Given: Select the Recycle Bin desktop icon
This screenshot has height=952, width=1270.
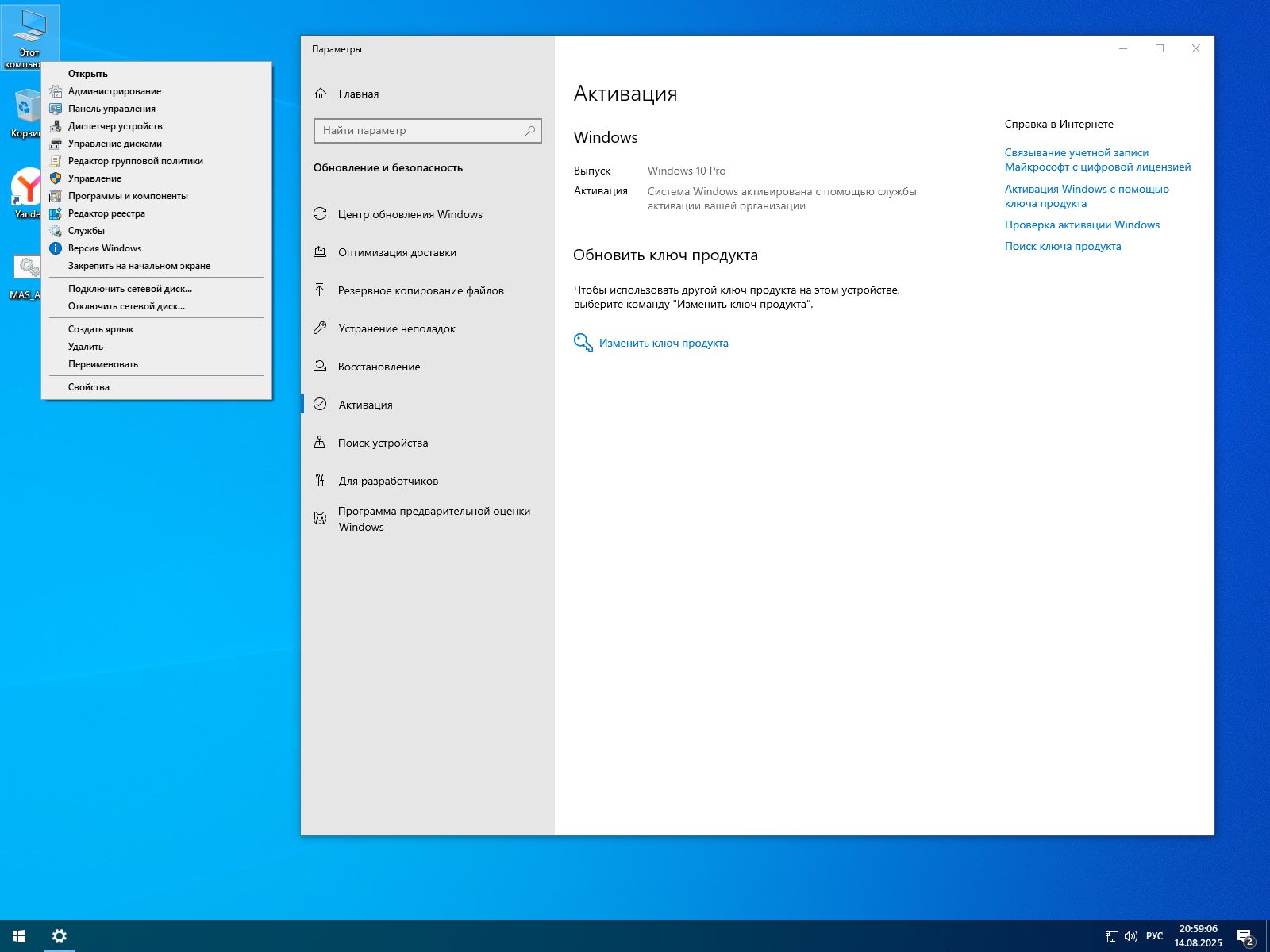Looking at the screenshot, I should coord(26,113).
